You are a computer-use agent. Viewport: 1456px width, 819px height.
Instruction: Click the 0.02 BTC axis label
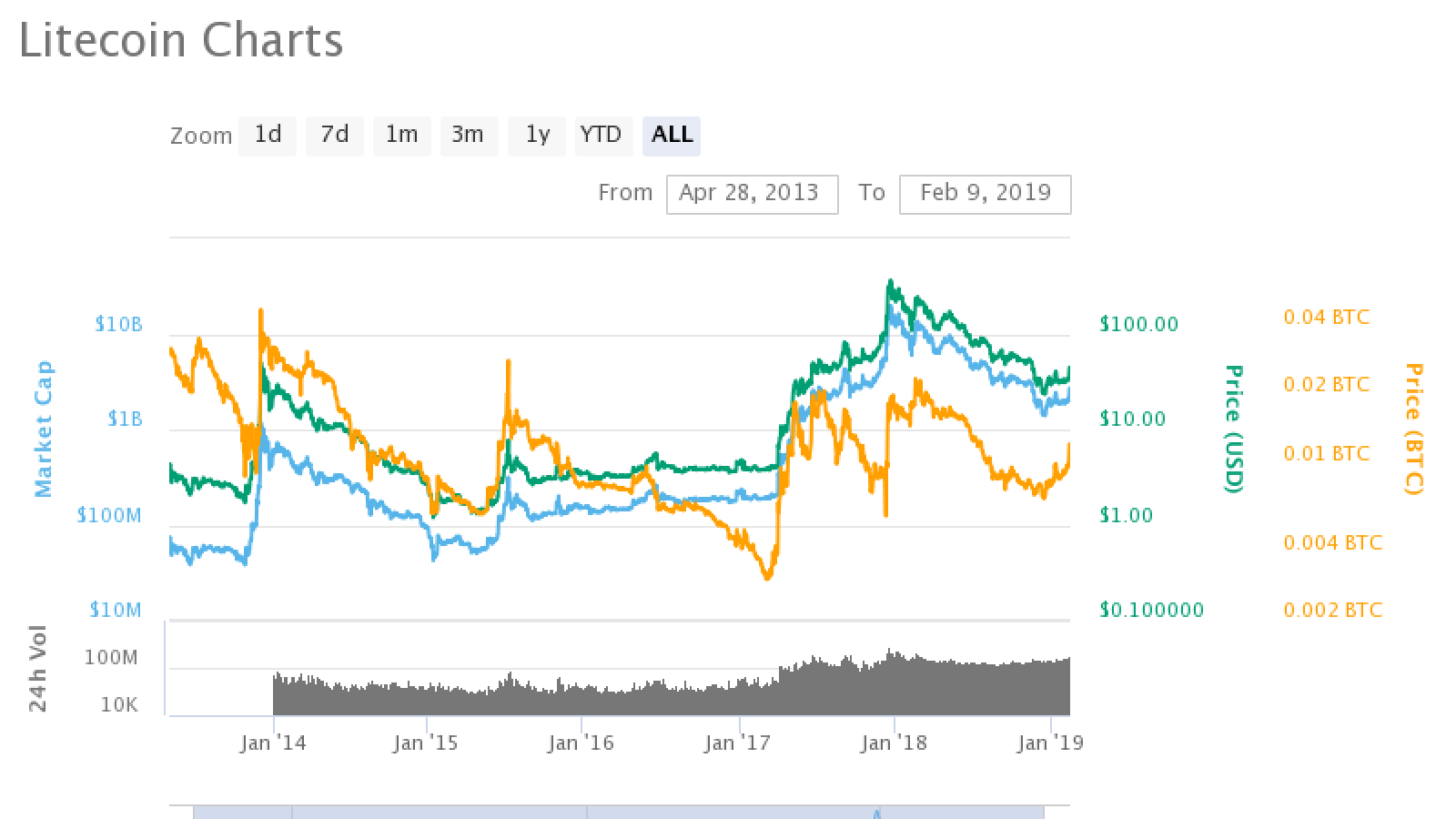(1326, 384)
